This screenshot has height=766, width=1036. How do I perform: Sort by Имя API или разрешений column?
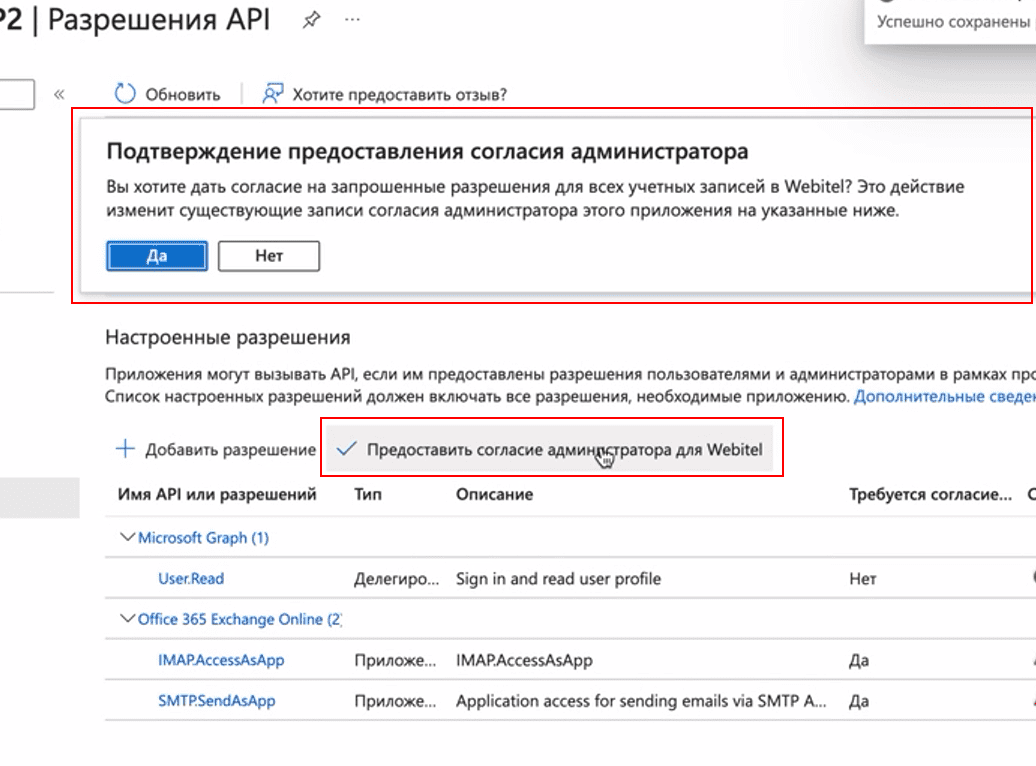pyautogui.click(x=217, y=494)
